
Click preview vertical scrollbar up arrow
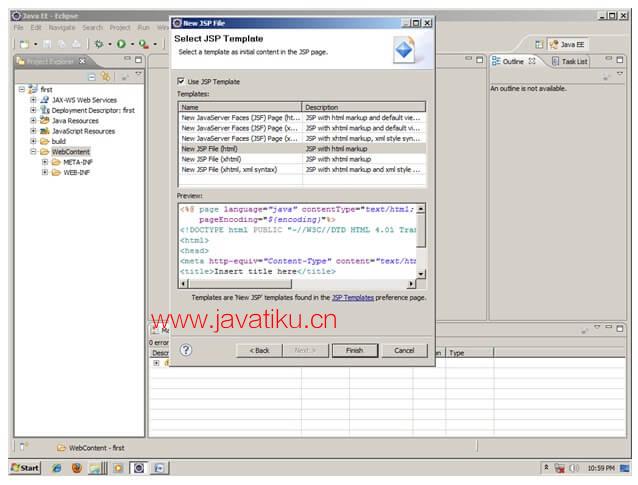point(421,209)
